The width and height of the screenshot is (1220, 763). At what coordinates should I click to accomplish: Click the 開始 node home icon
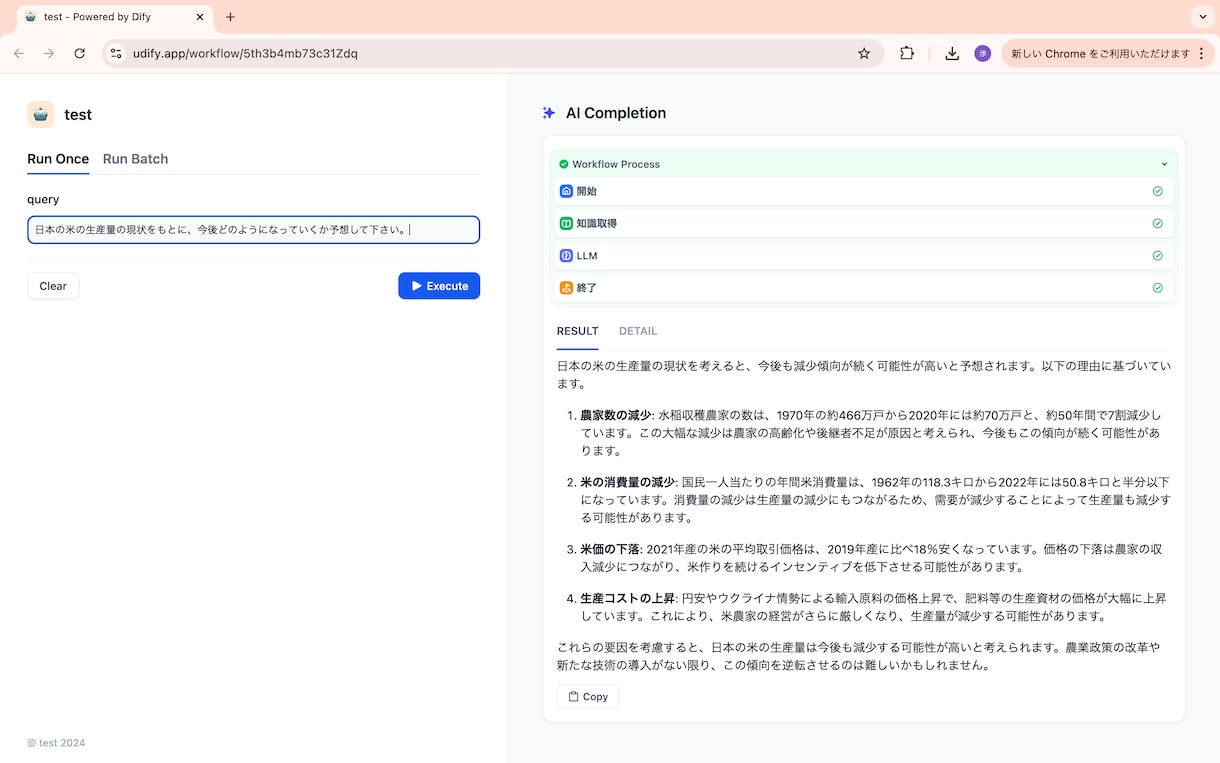566,191
